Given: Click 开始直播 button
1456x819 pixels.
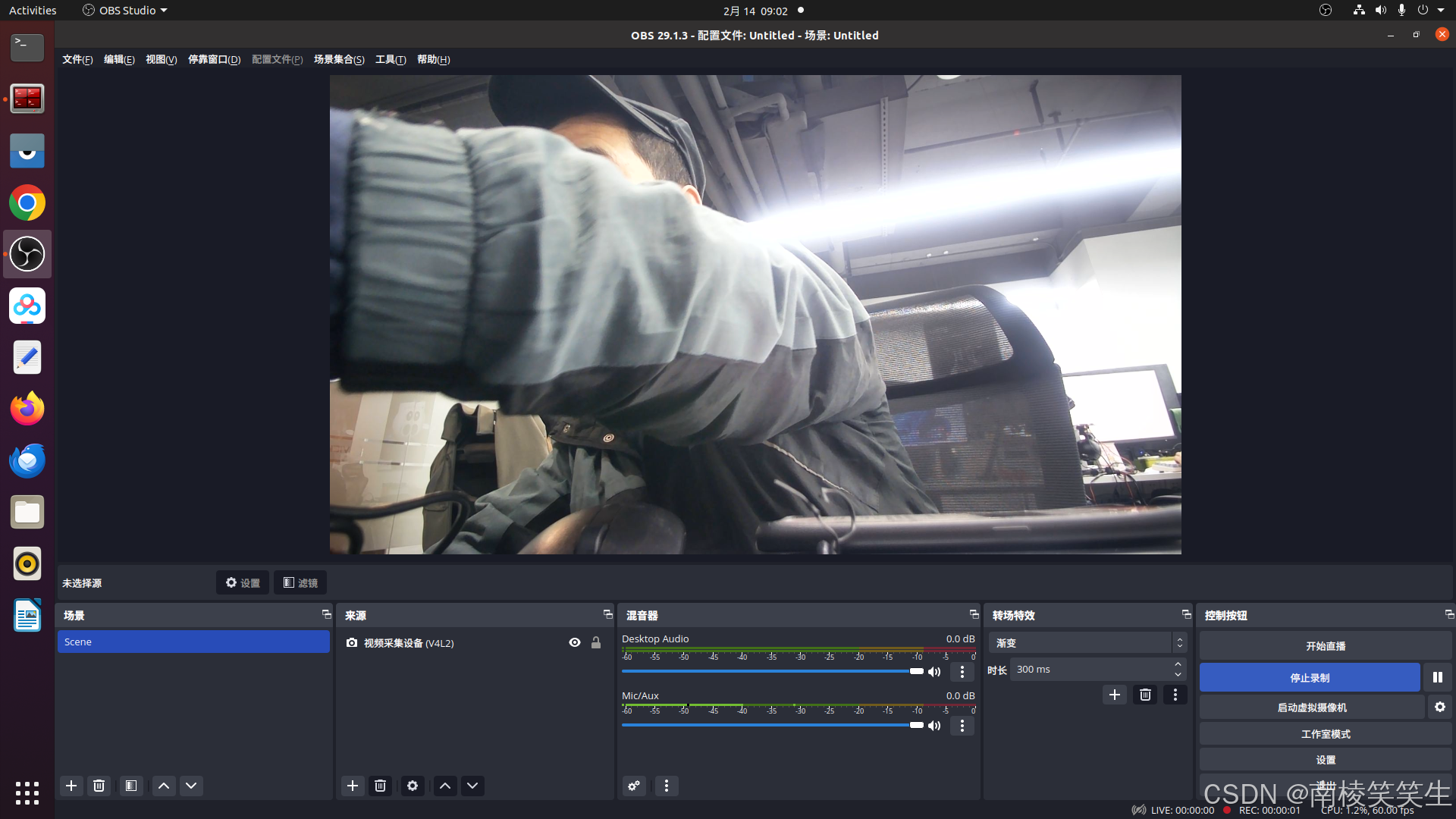Looking at the screenshot, I should tap(1326, 646).
